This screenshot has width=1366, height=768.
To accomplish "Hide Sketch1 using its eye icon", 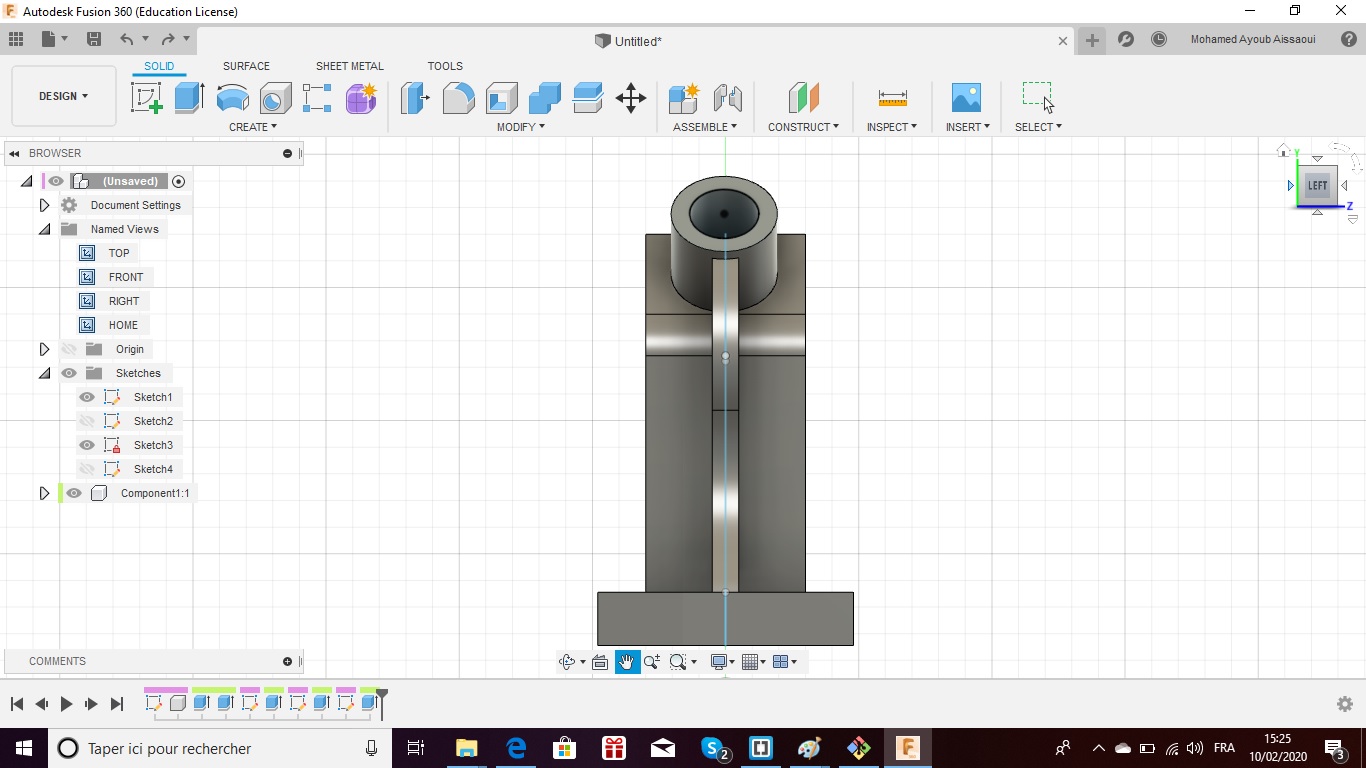I will (x=87, y=397).
